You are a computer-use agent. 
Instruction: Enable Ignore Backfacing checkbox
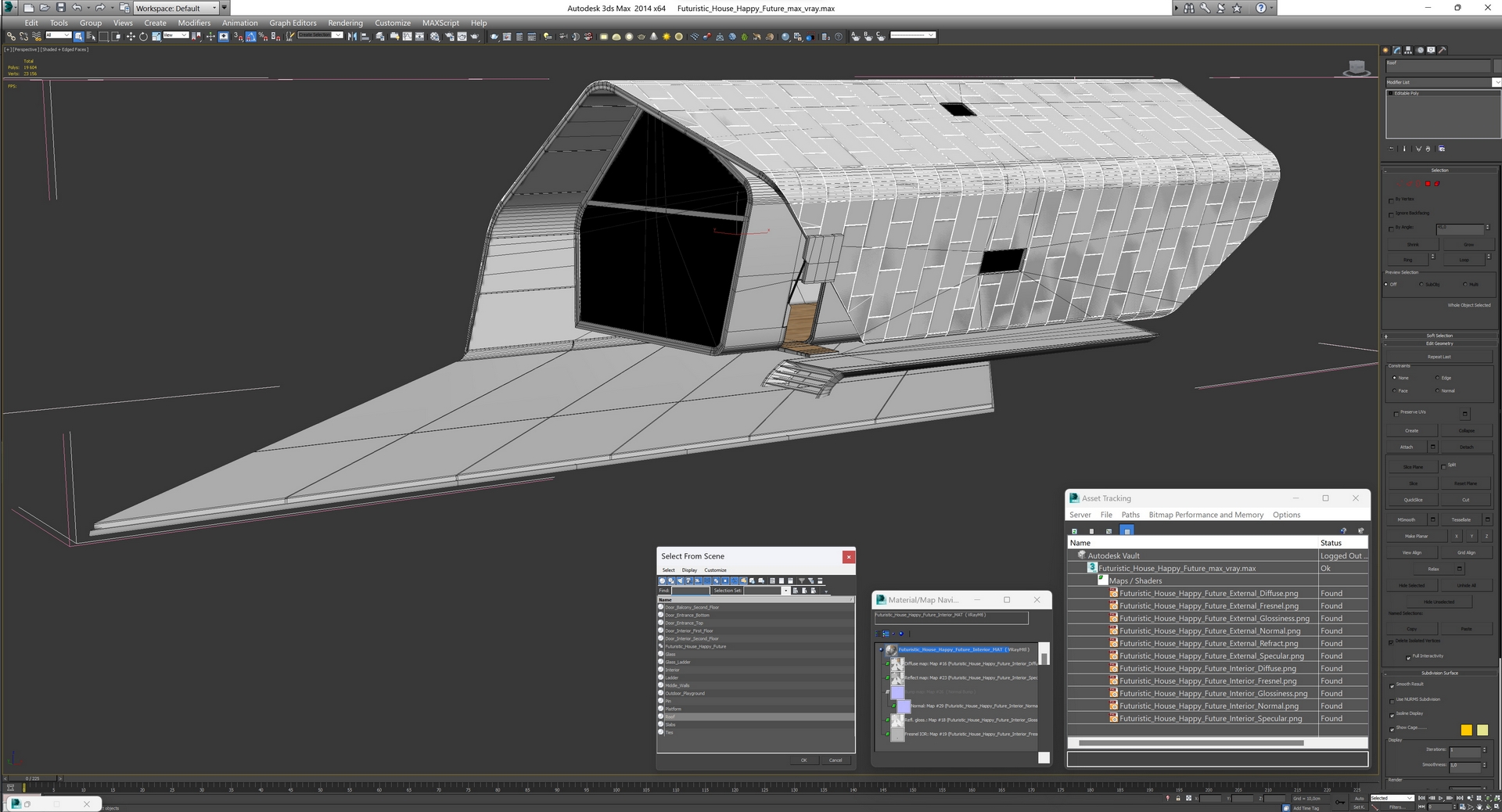click(1391, 214)
